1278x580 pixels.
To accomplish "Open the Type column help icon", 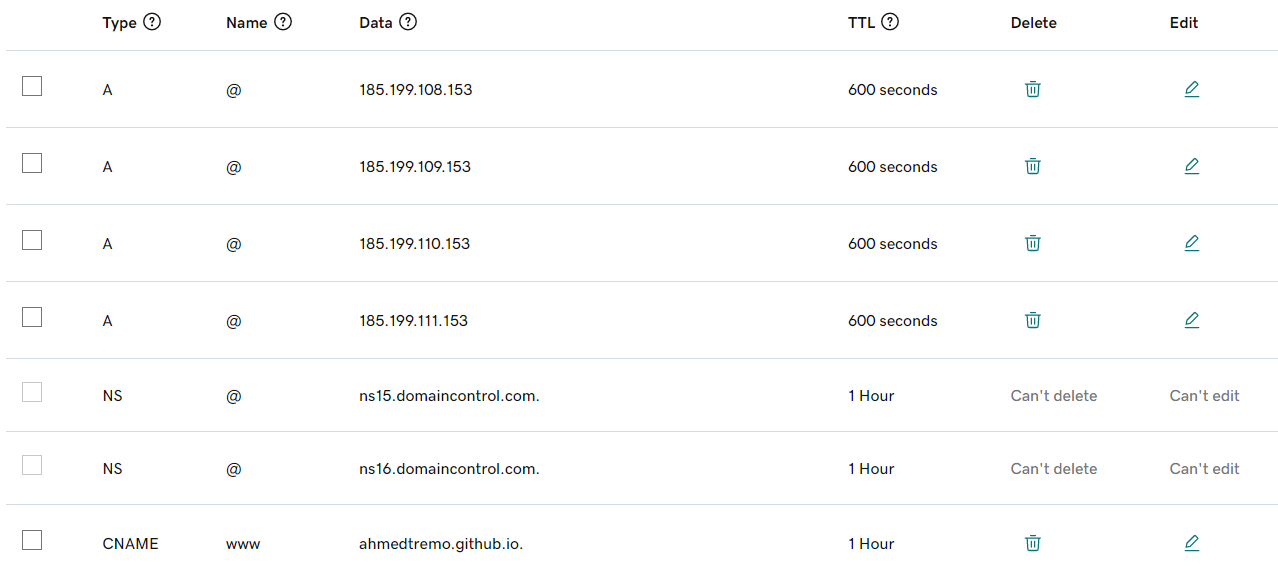I will coord(152,22).
